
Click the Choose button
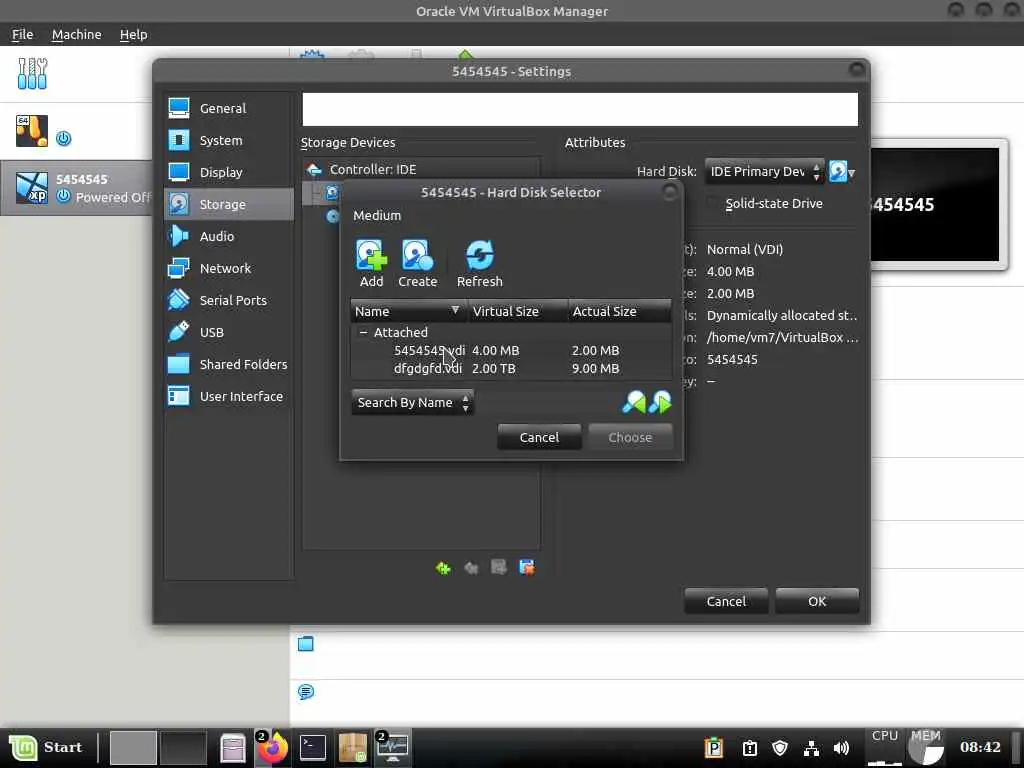point(630,438)
